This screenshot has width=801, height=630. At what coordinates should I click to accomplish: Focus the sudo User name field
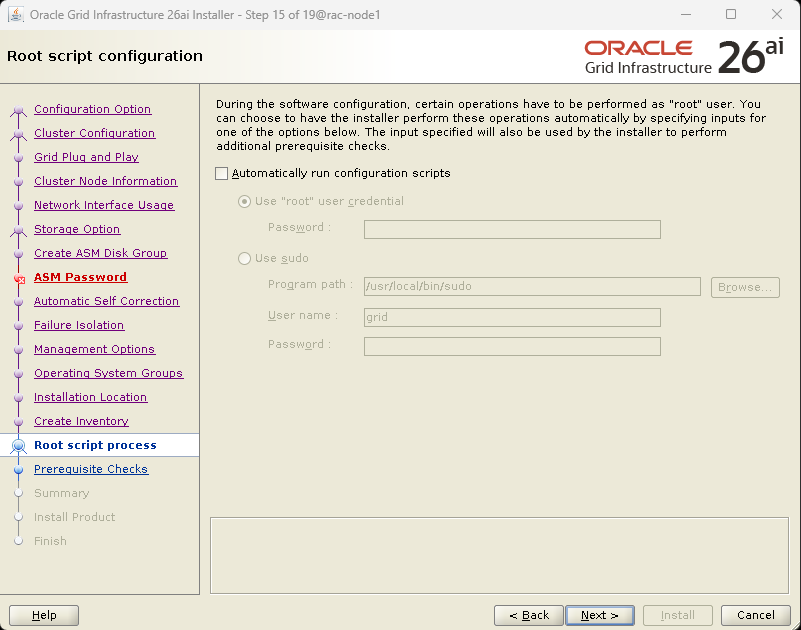(512, 317)
